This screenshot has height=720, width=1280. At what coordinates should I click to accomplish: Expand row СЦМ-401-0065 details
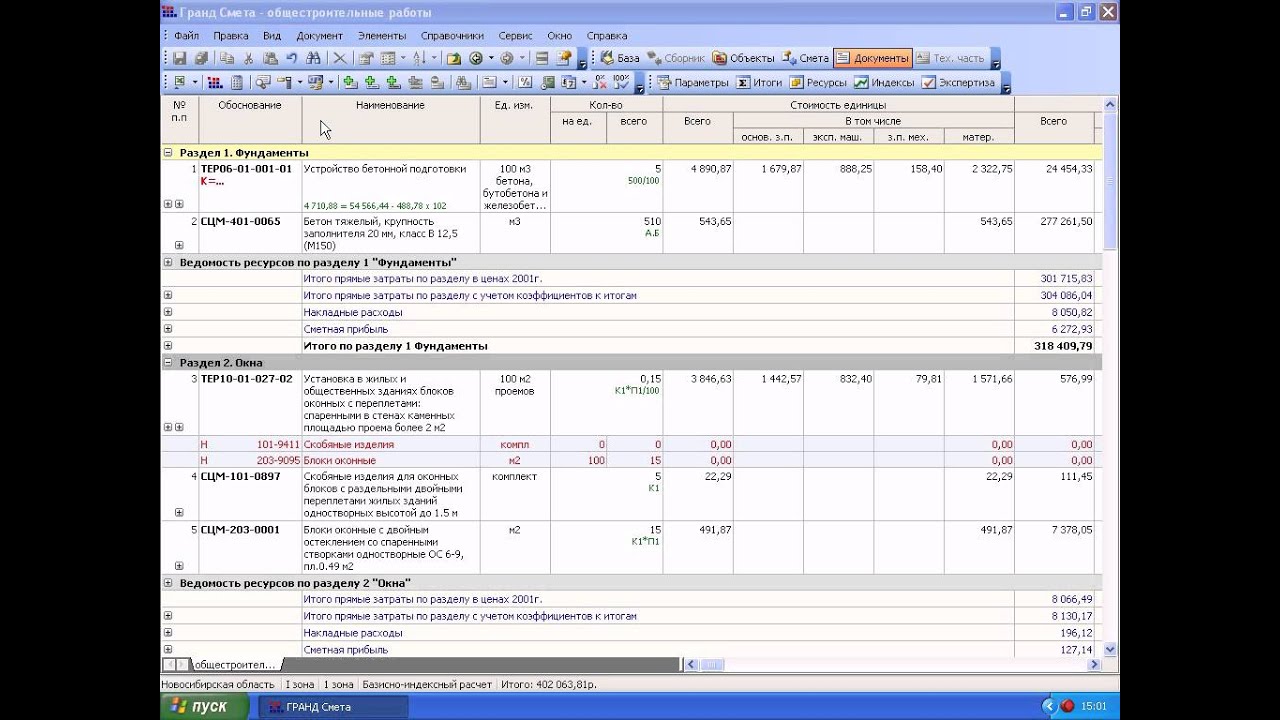click(179, 245)
